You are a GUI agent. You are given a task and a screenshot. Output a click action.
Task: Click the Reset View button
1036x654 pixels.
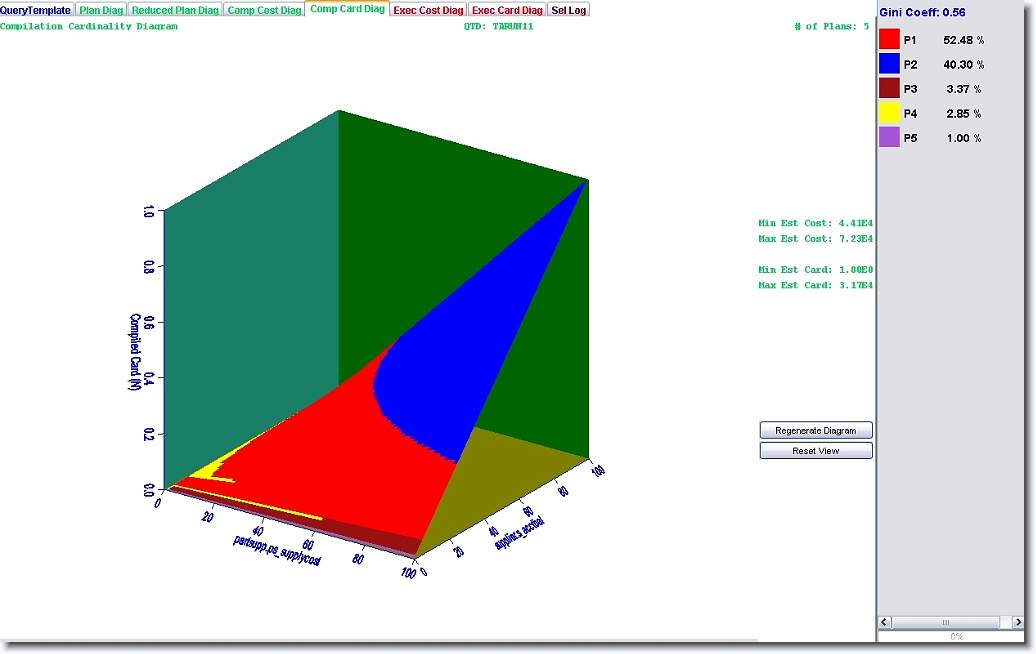(x=816, y=451)
